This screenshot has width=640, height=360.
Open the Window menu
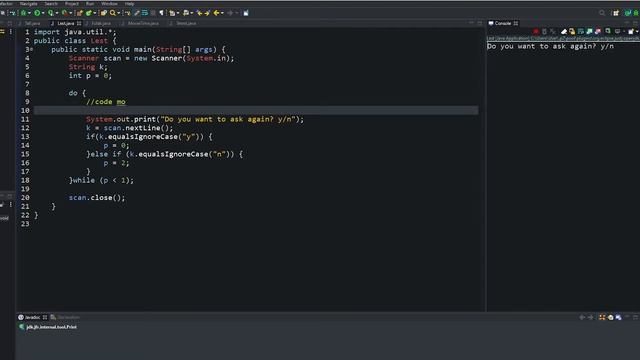coord(109,4)
